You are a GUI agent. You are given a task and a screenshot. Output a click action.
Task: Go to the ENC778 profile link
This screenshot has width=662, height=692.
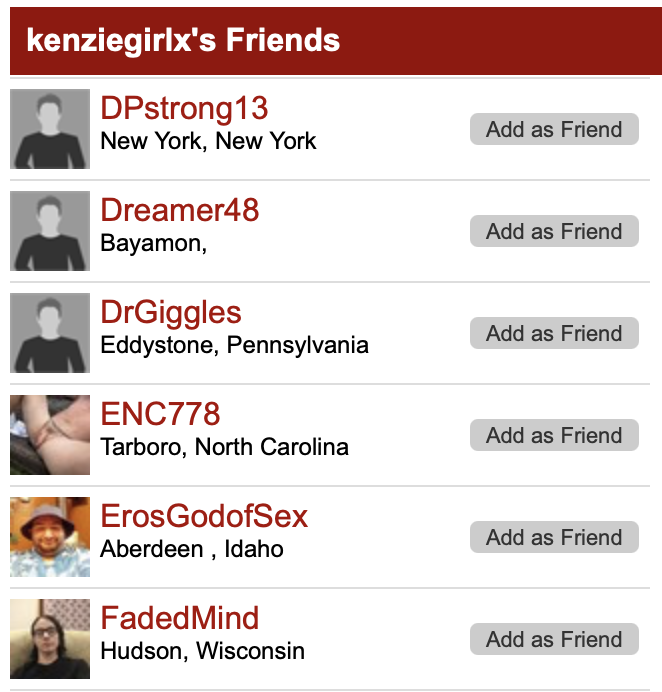click(x=160, y=414)
